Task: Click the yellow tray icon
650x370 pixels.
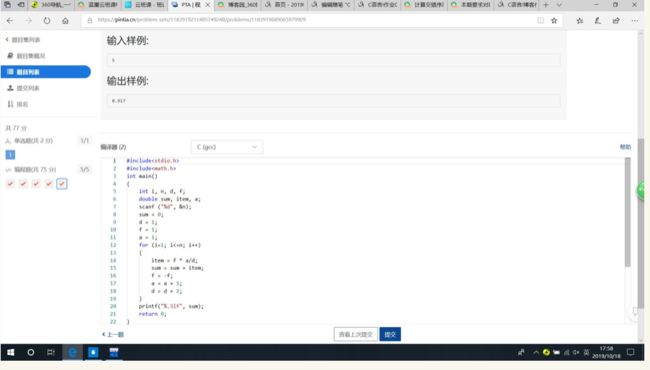Action: pyautogui.click(x=546, y=352)
